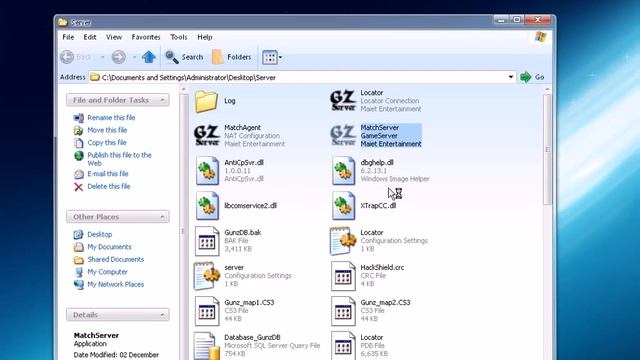Click Rename this file link
The image size is (640, 360).
click(x=111, y=118)
